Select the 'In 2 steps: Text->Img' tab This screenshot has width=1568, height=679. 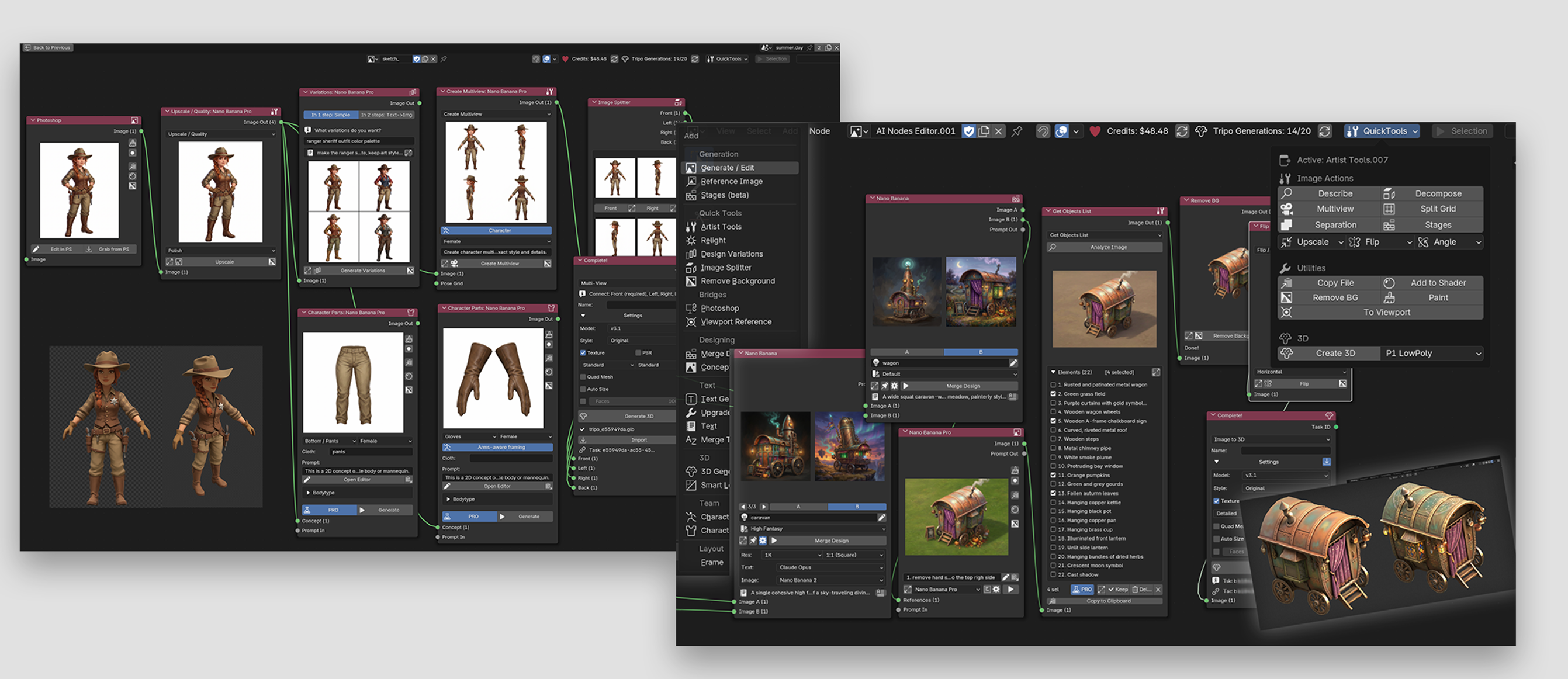click(386, 115)
